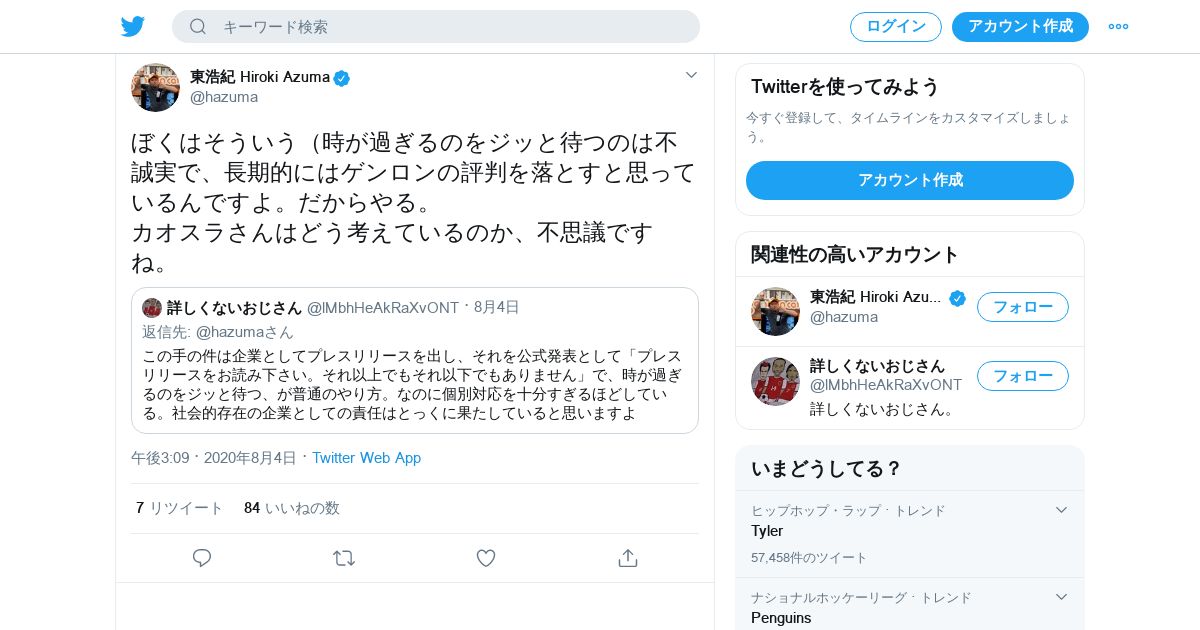Open the Twitter Web App link
The image size is (1200, 630).
coord(366,458)
